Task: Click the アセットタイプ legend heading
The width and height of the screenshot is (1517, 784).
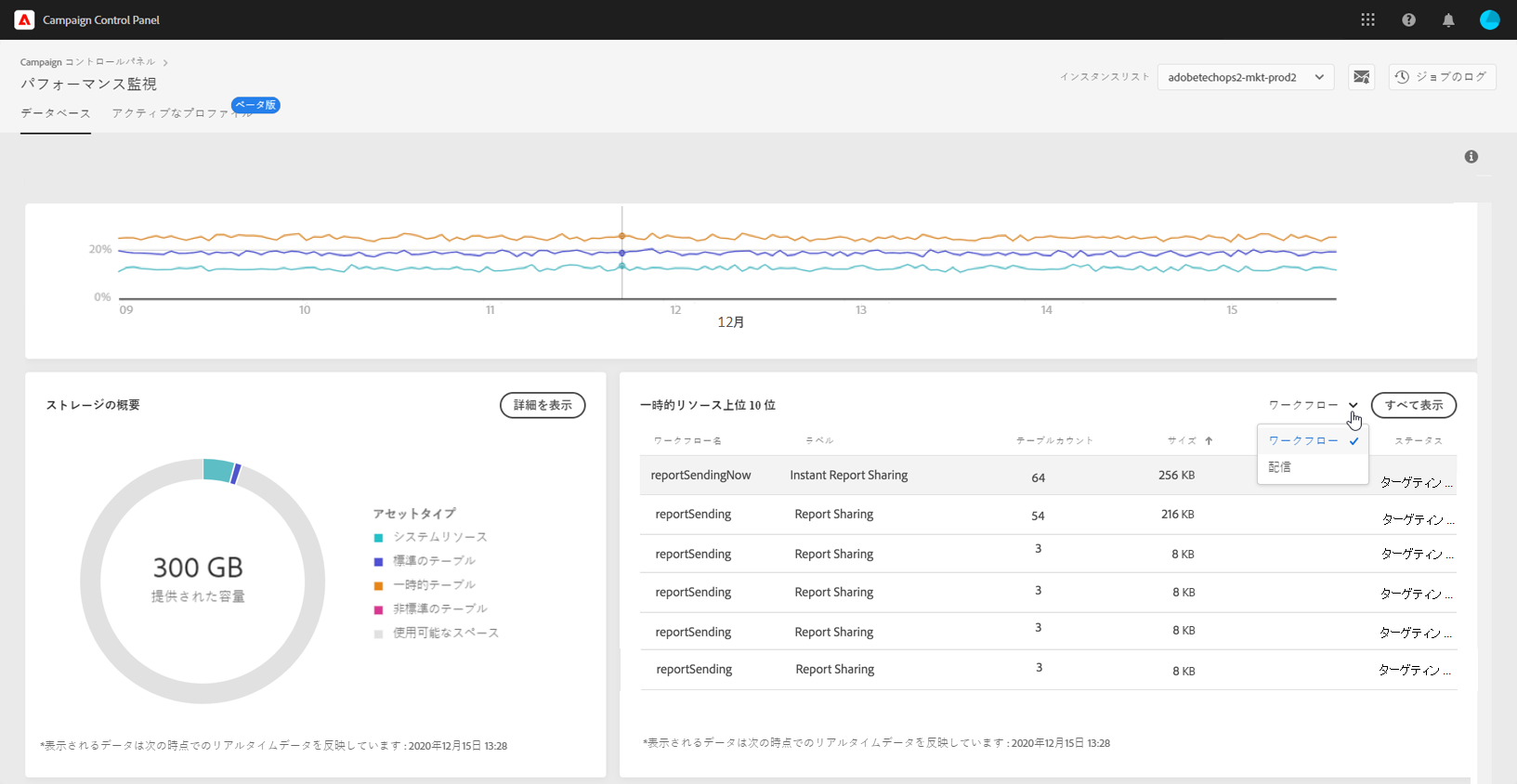Action: click(x=414, y=514)
